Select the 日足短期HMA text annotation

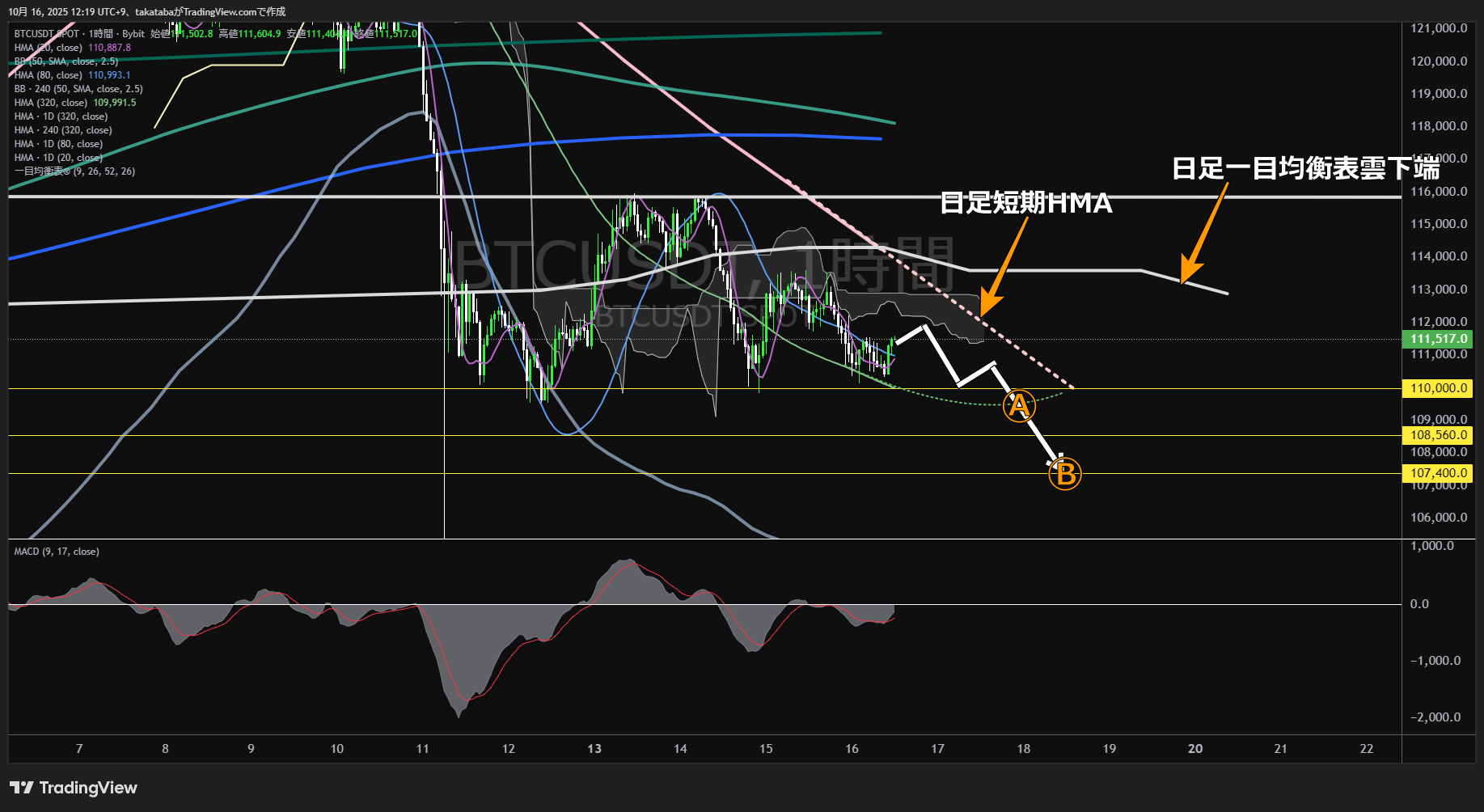click(x=1025, y=203)
